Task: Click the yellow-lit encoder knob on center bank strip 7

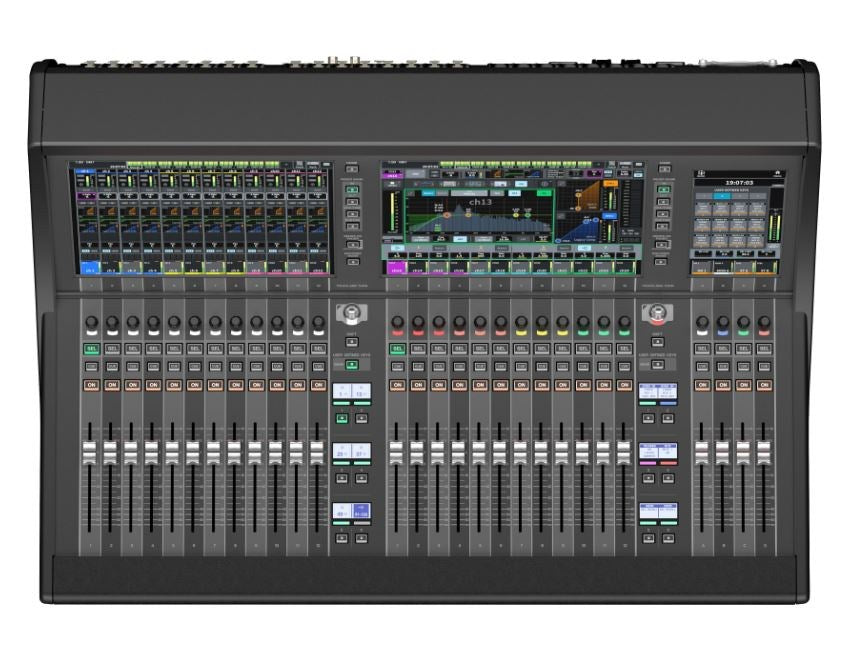Action: coord(521,322)
